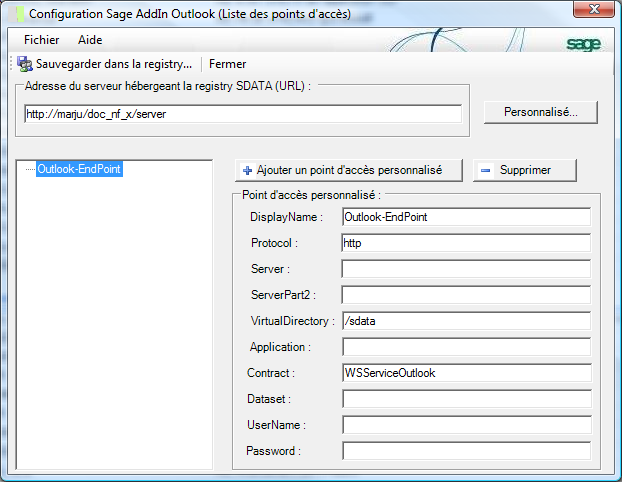Click the empty Application input field
622x482 pixels.
[466, 347]
